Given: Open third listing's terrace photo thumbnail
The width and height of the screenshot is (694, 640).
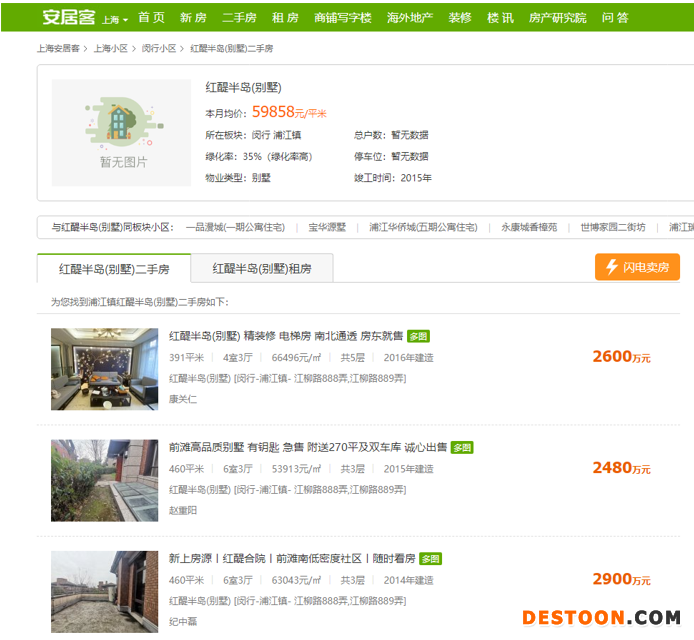Looking at the screenshot, I should (x=104, y=591).
